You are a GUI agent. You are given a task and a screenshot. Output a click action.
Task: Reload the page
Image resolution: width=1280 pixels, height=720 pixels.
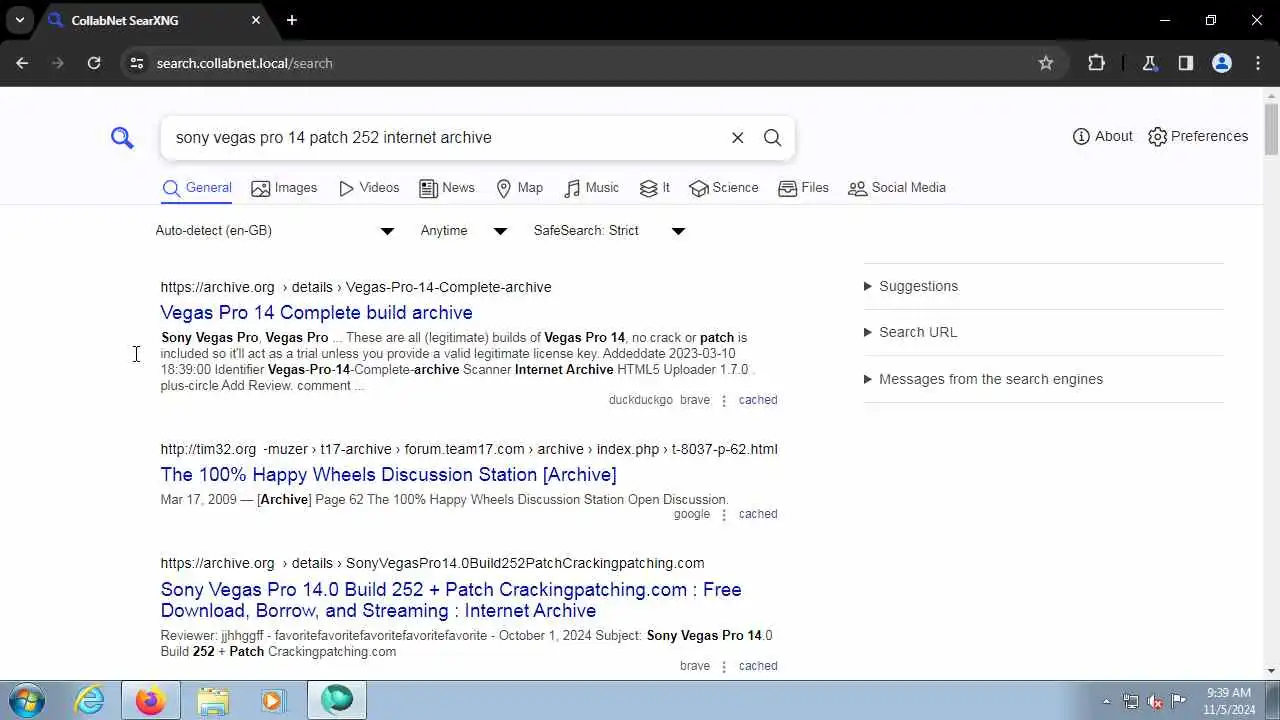coord(94,63)
